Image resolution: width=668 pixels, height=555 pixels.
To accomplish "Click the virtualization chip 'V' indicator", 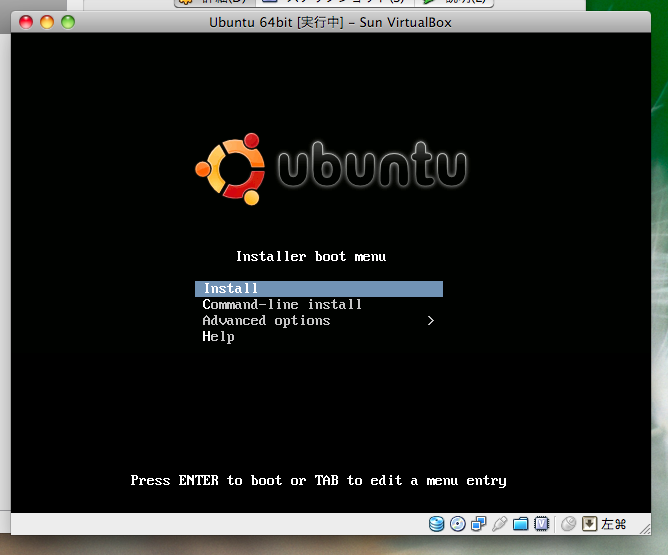I will pyautogui.click(x=541, y=524).
